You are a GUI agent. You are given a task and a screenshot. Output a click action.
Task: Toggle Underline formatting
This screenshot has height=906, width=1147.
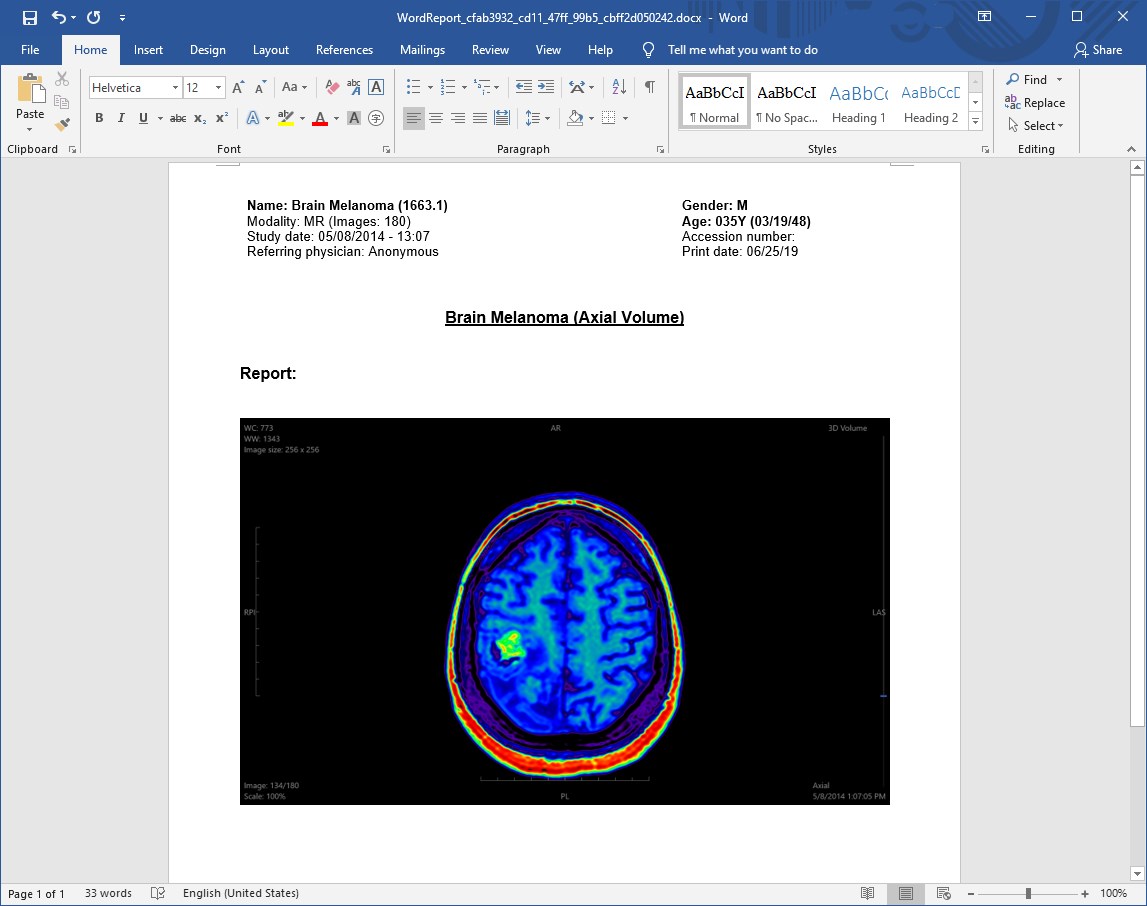pos(143,118)
